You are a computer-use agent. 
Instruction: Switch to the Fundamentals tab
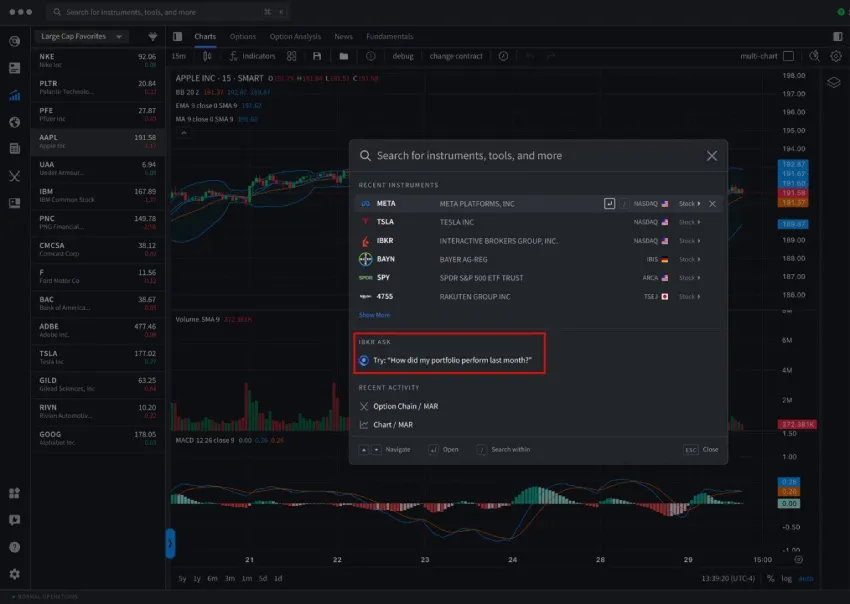tap(389, 36)
